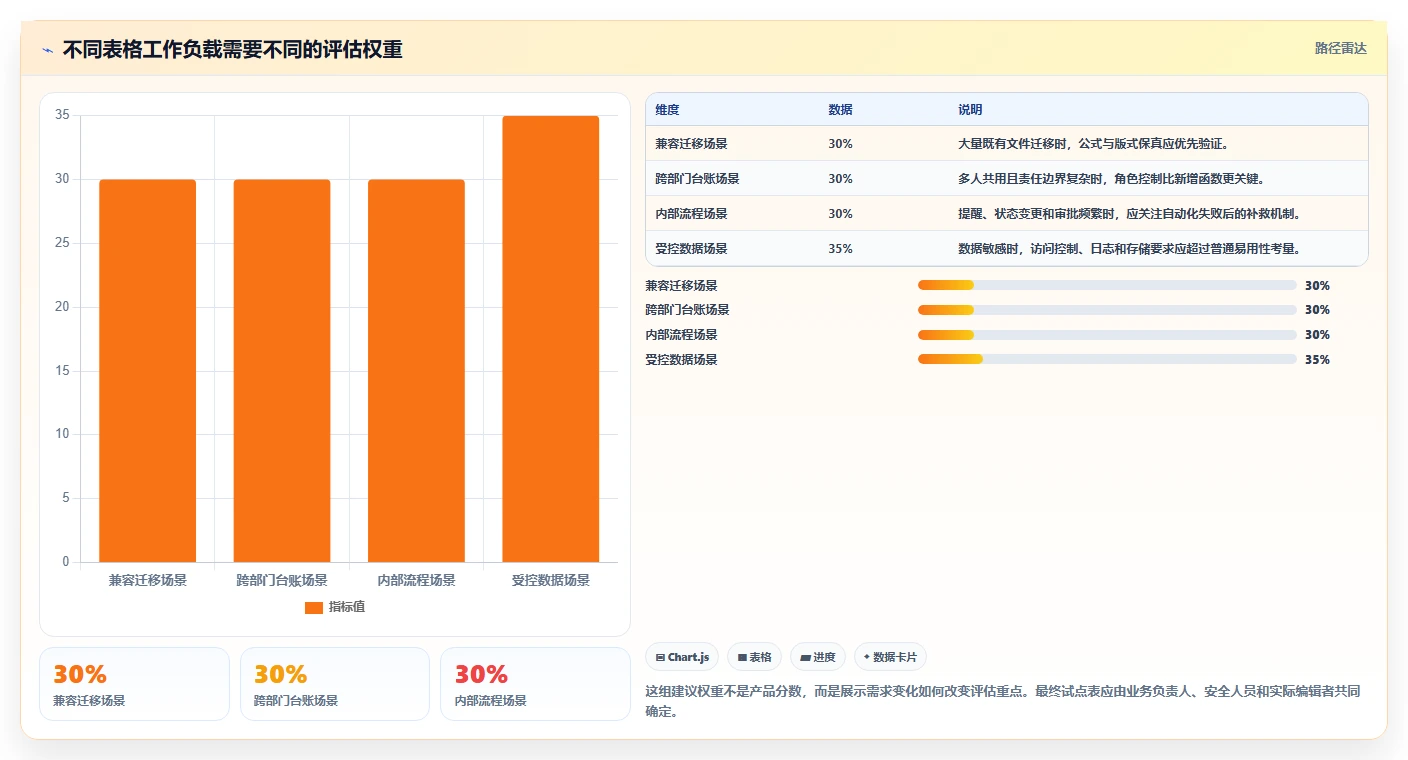Open the 兼容迁移场景 30% stat card
The width and height of the screenshot is (1408, 760).
(x=134, y=684)
